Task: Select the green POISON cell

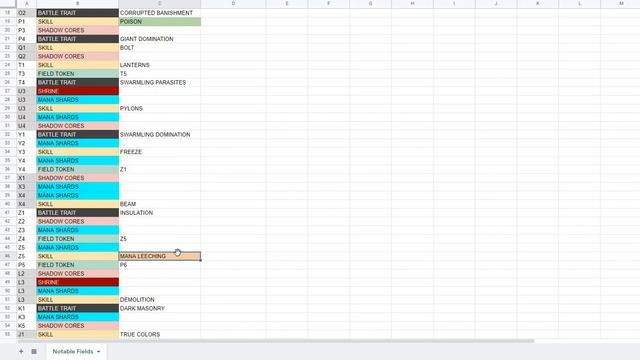Action: tap(160, 22)
